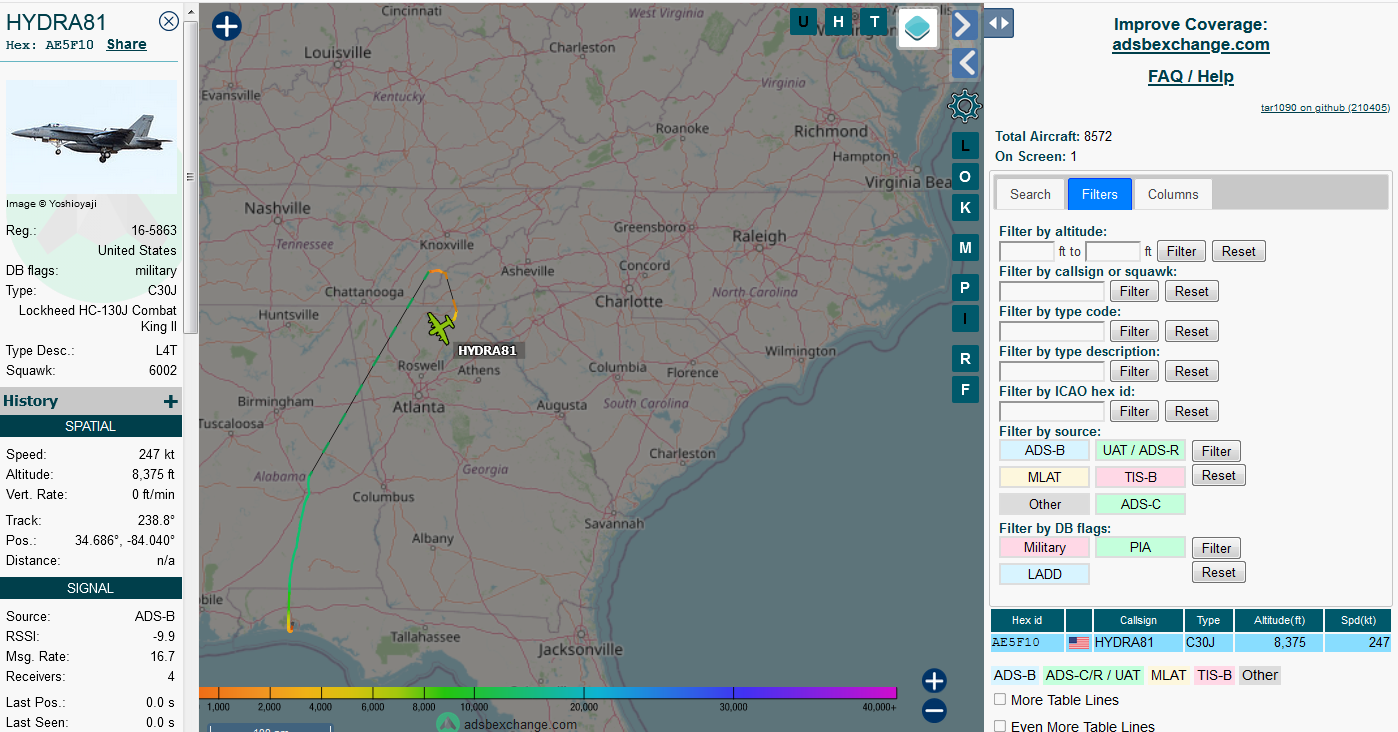1398x732 pixels.
Task: Toggle the L map button
Action: pos(965,146)
